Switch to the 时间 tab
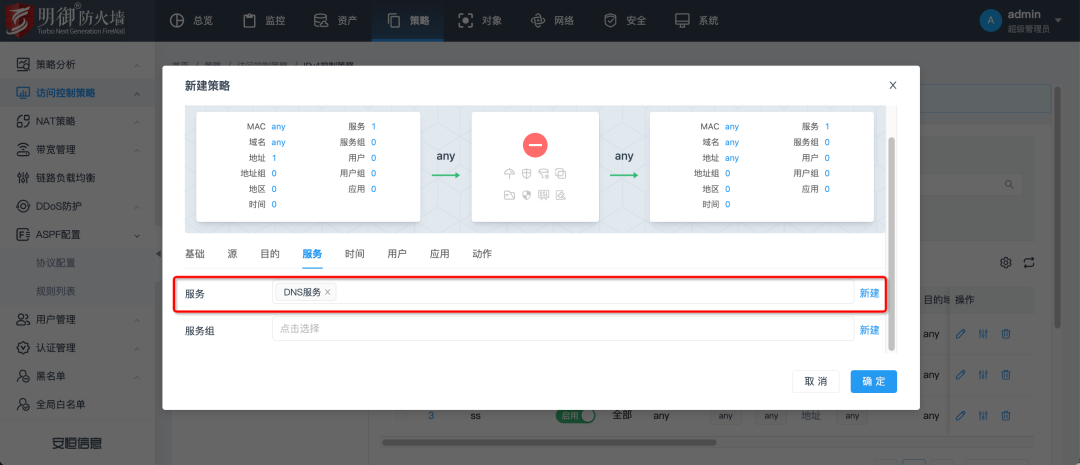The image size is (1080, 465). [x=355, y=254]
